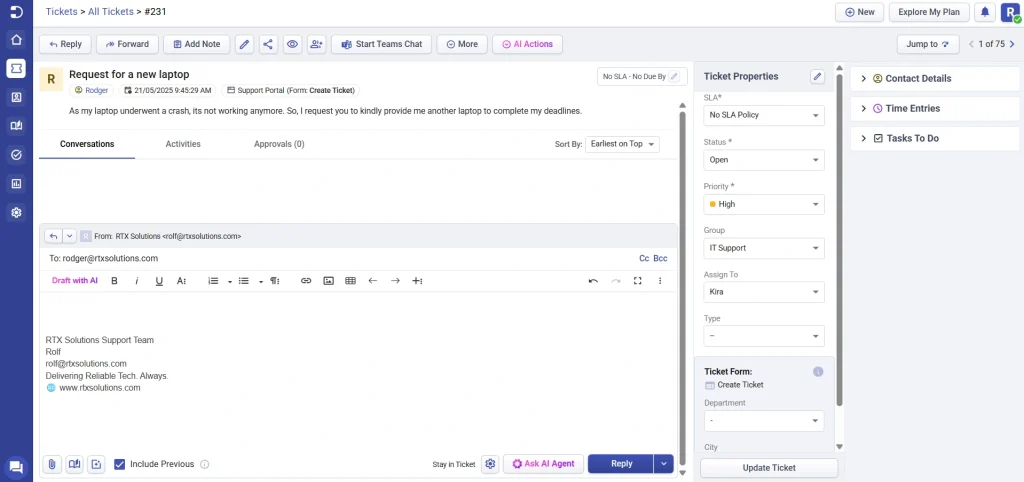Toggle the Include Previous checkbox

click(120, 464)
